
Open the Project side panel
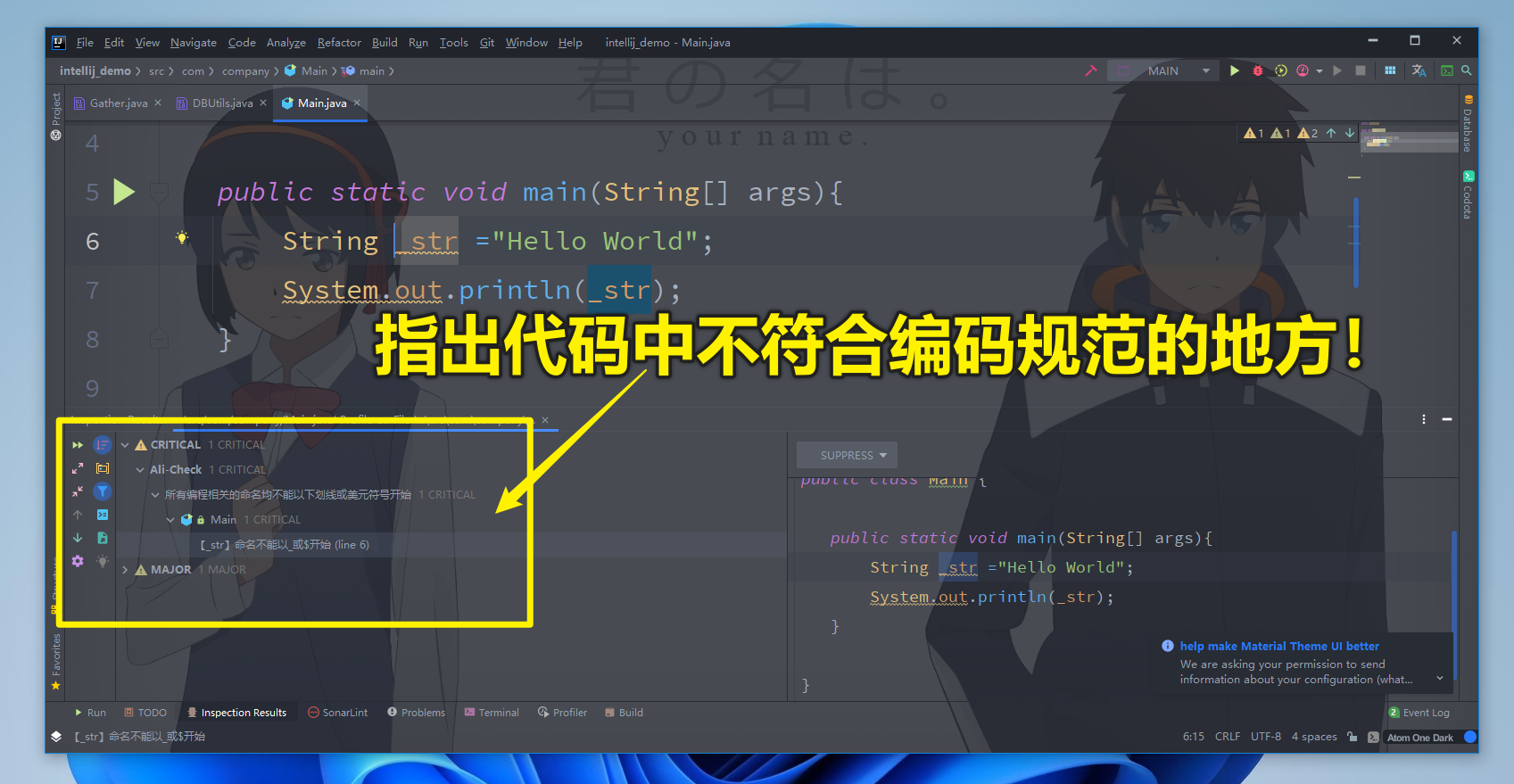point(56,116)
